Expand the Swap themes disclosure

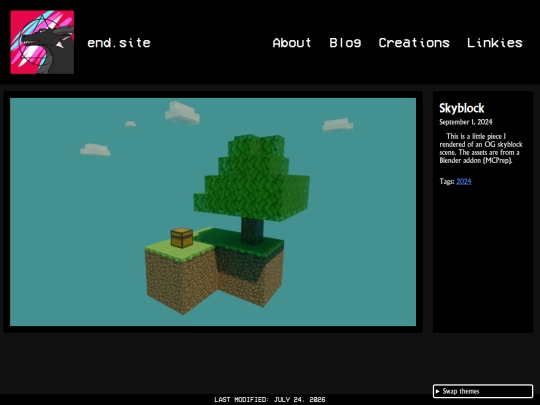tap(483, 391)
